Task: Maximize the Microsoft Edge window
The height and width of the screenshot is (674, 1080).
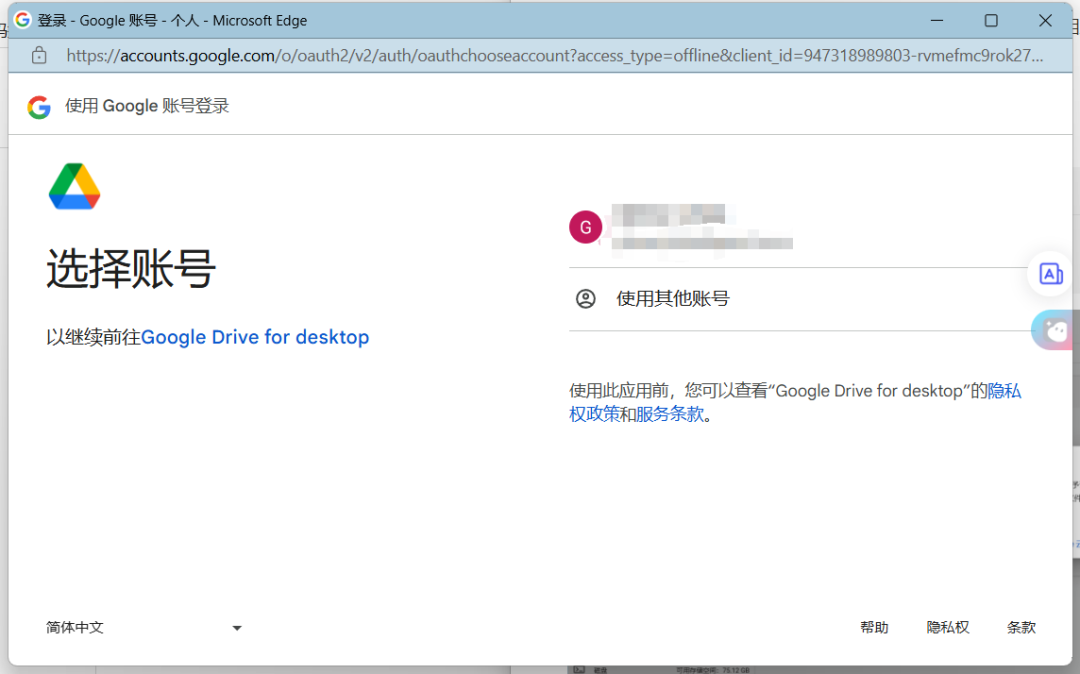Action: pyautogui.click(x=991, y=21)
